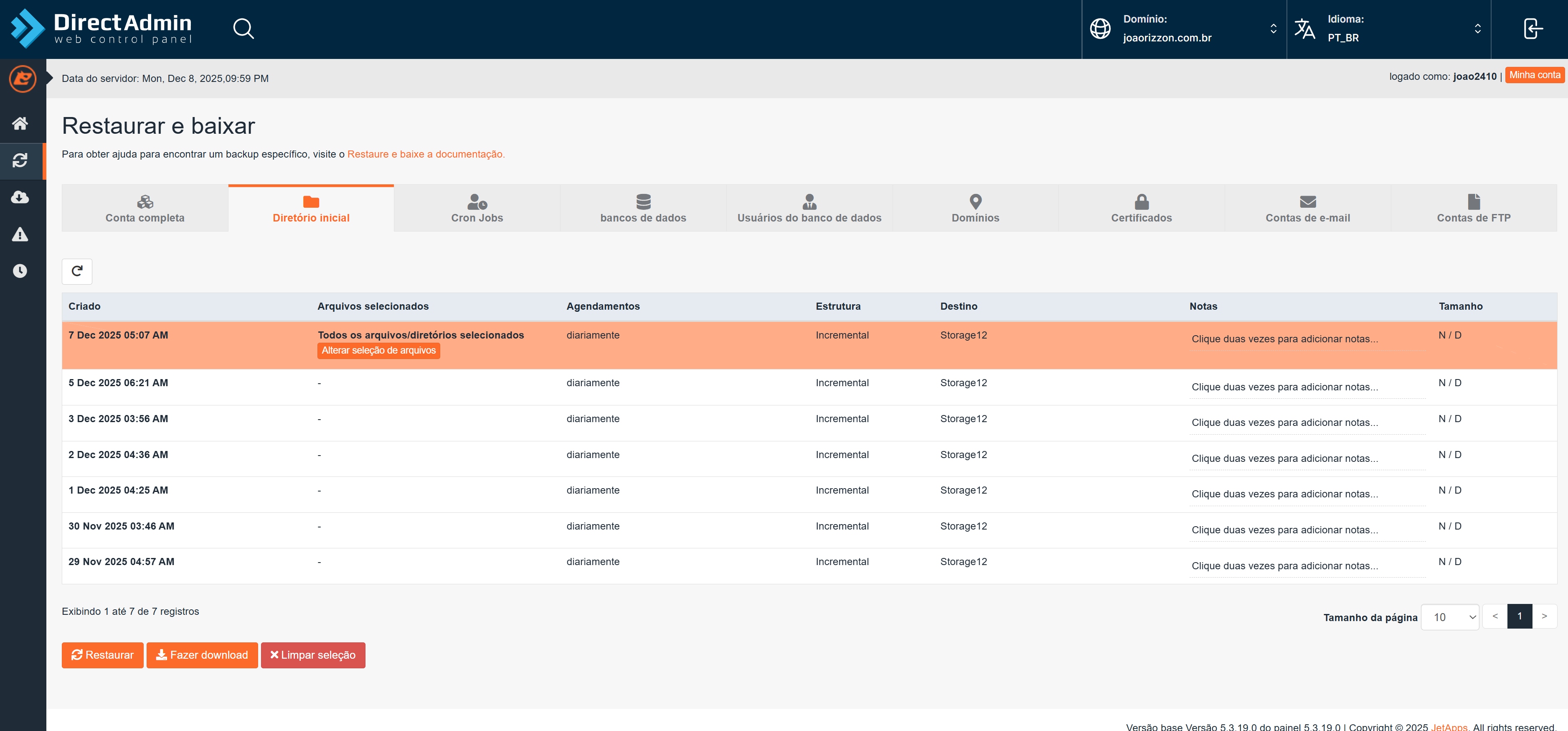Open the clock queue sidebar icon
Image resolution: width=1568 pixels, height=731 pixels.
pos(20,271)
